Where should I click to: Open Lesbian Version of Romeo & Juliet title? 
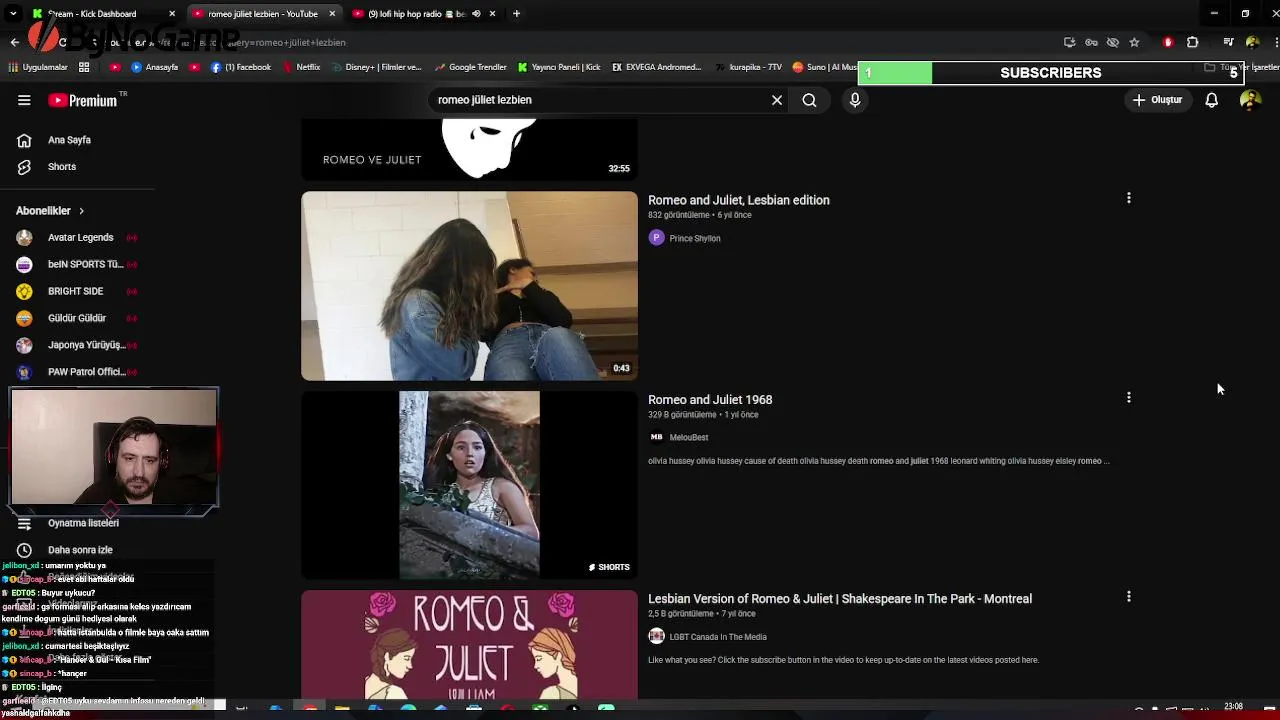click(x=840, y=598)
